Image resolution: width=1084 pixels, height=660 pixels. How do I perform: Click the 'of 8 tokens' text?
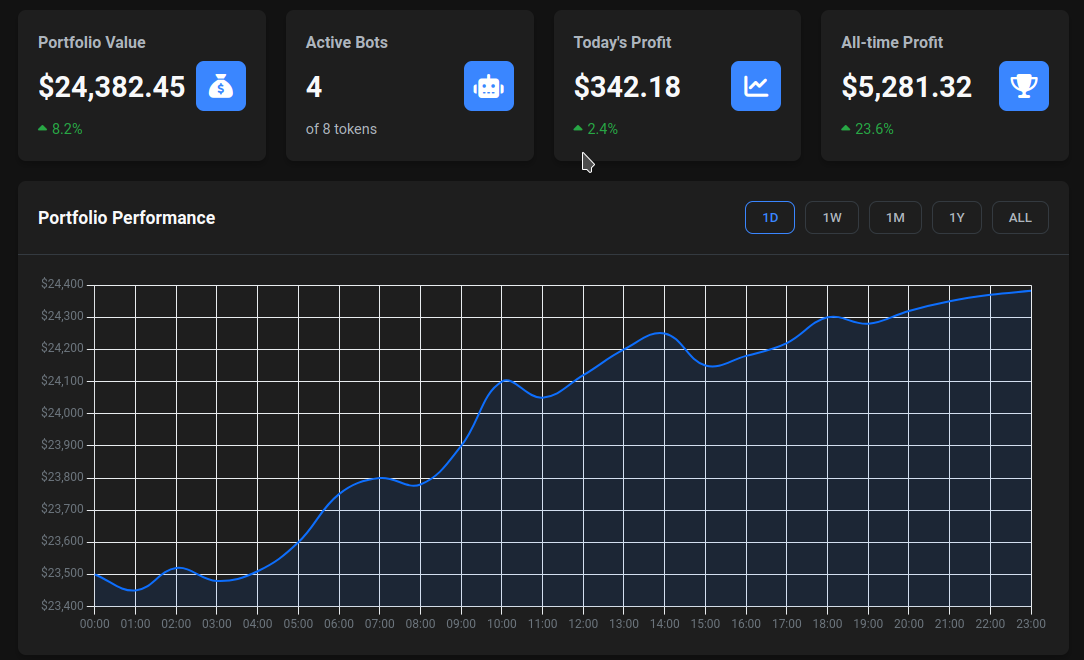pyautogui.click(x=341, y=129)
